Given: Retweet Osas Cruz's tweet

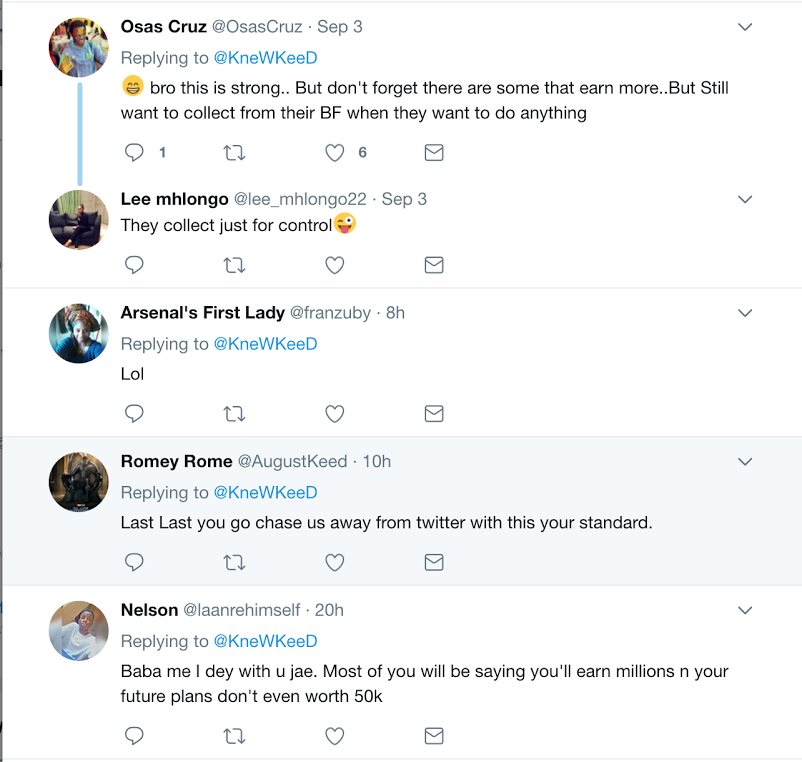Looking at the screenshot, I should coord(234,153).
